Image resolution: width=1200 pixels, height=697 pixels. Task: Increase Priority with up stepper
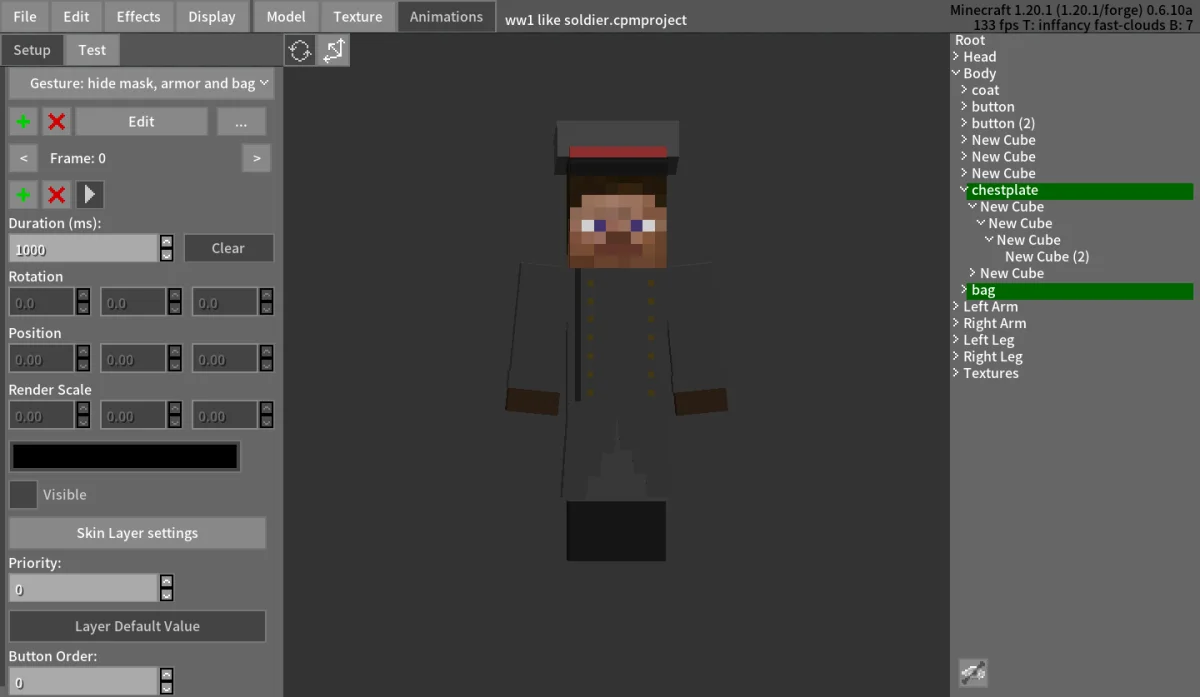pyautogui.click(x=166, y=581)
